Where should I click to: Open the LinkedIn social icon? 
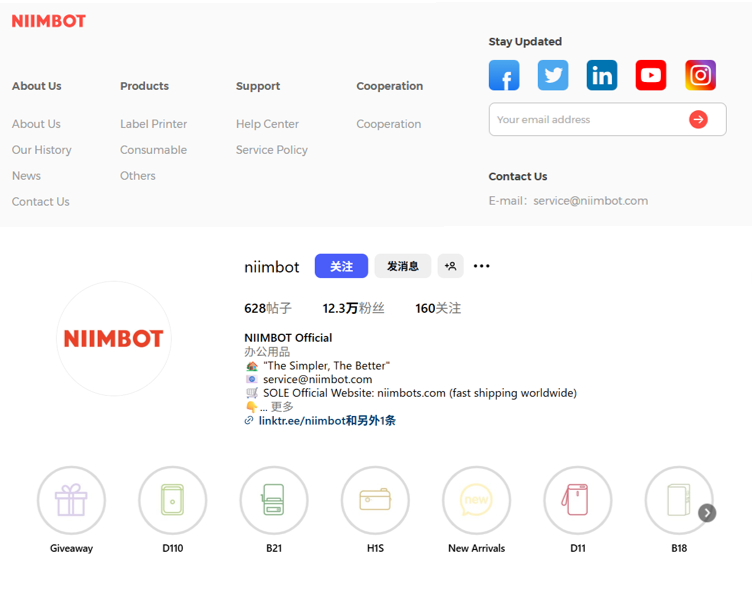(602, 76)
